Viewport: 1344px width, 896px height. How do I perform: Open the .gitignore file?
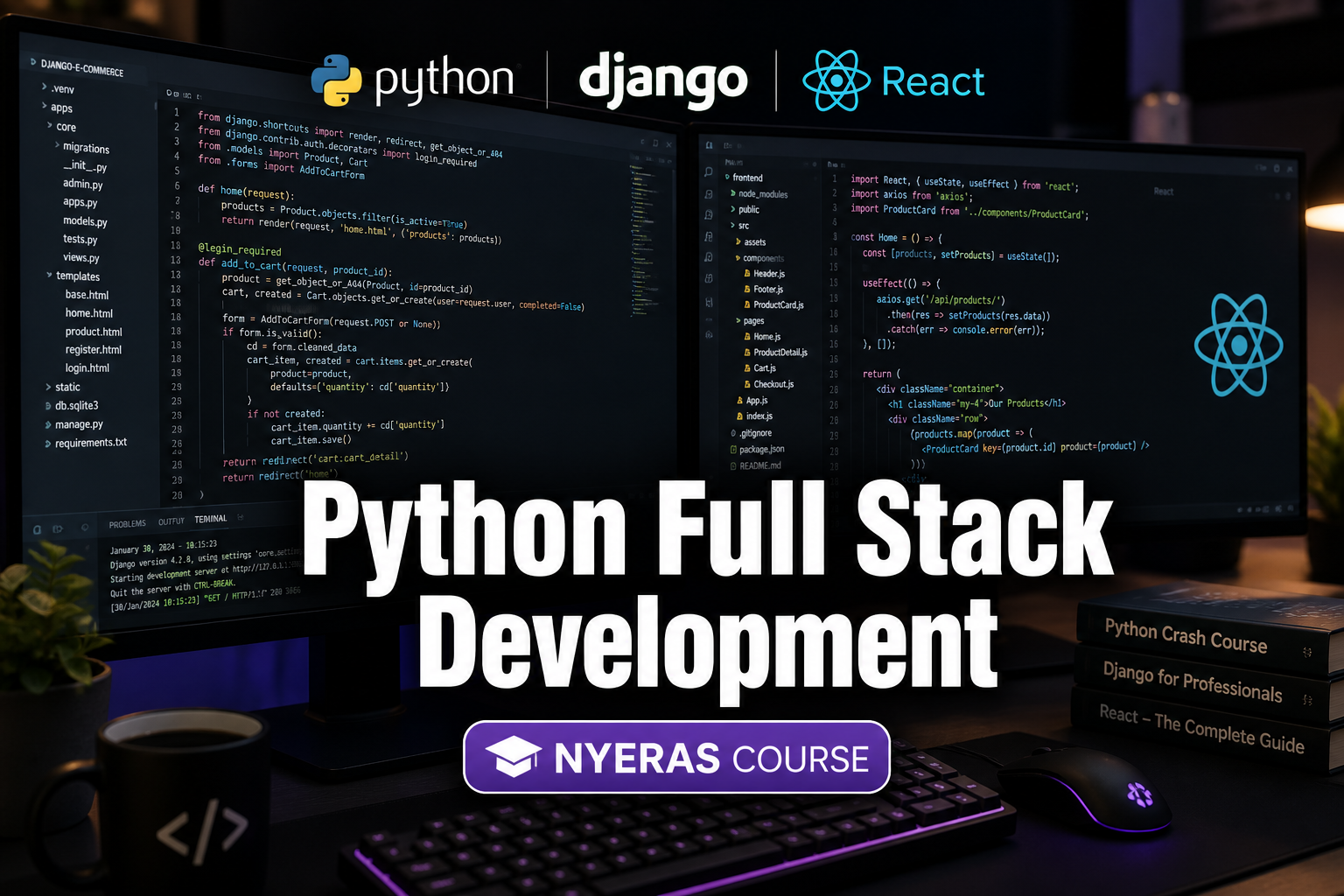point(755,433)
